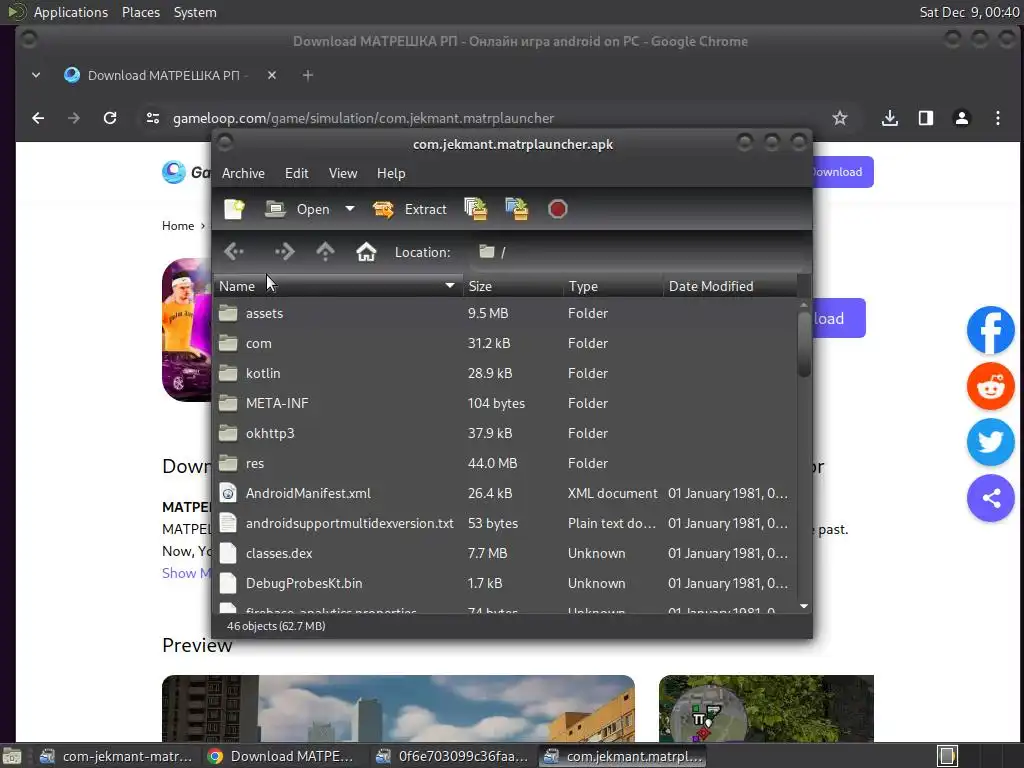This screenshot has height=768, width=1024.
Task: Sort by Date Modified column header
Action: point(730,286)
